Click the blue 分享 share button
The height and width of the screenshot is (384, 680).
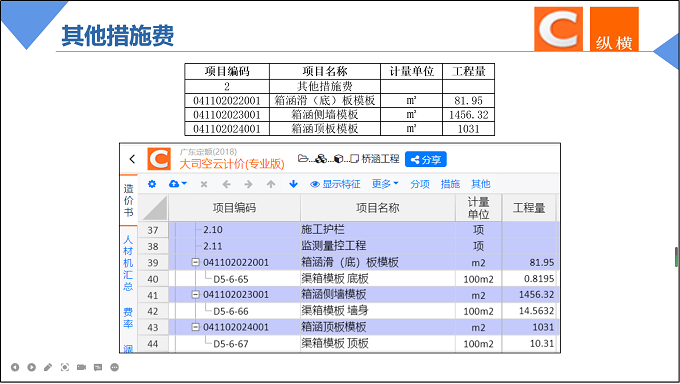coord(426,159)
